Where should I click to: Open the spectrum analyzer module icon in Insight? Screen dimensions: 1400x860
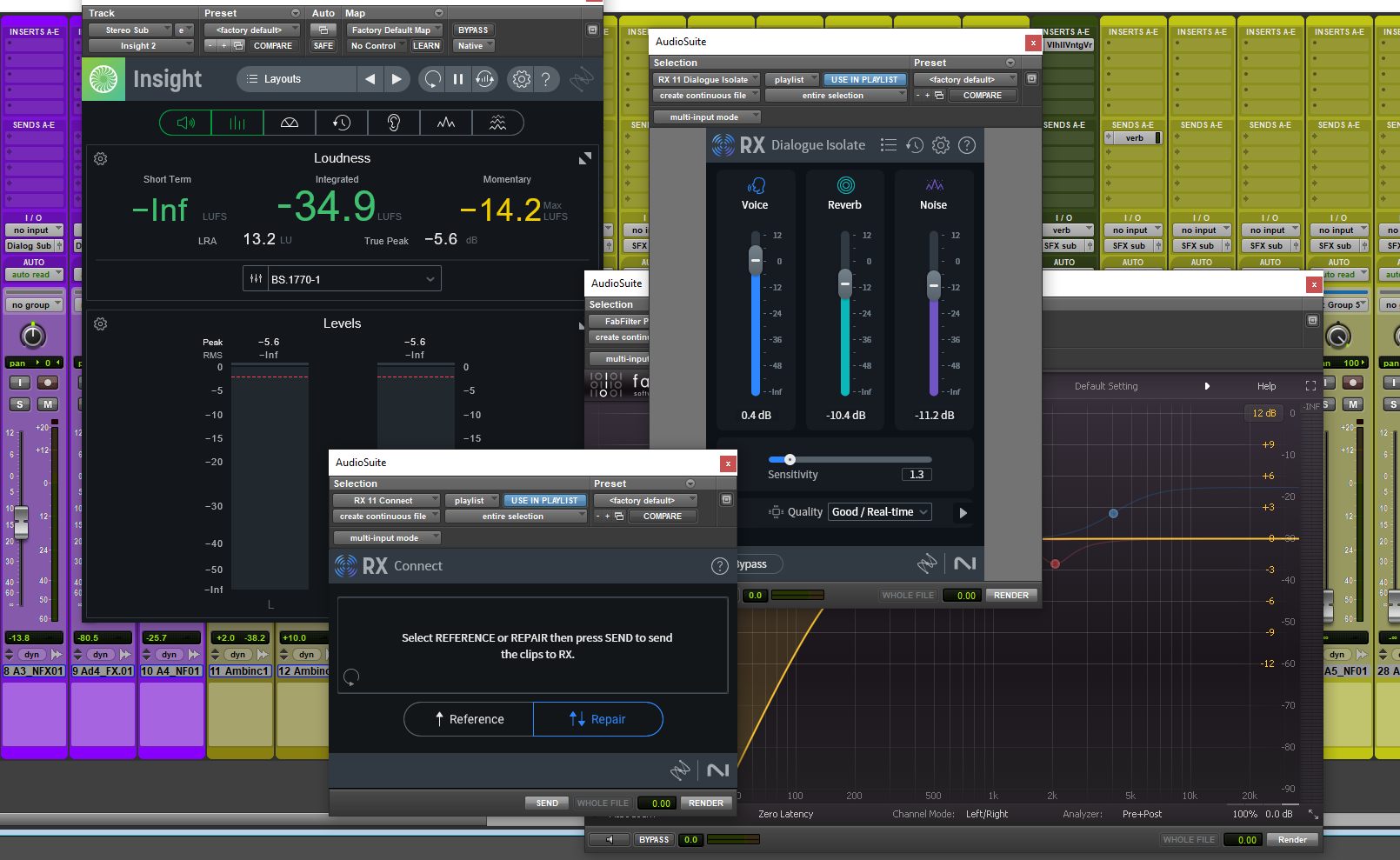[446, 123]
